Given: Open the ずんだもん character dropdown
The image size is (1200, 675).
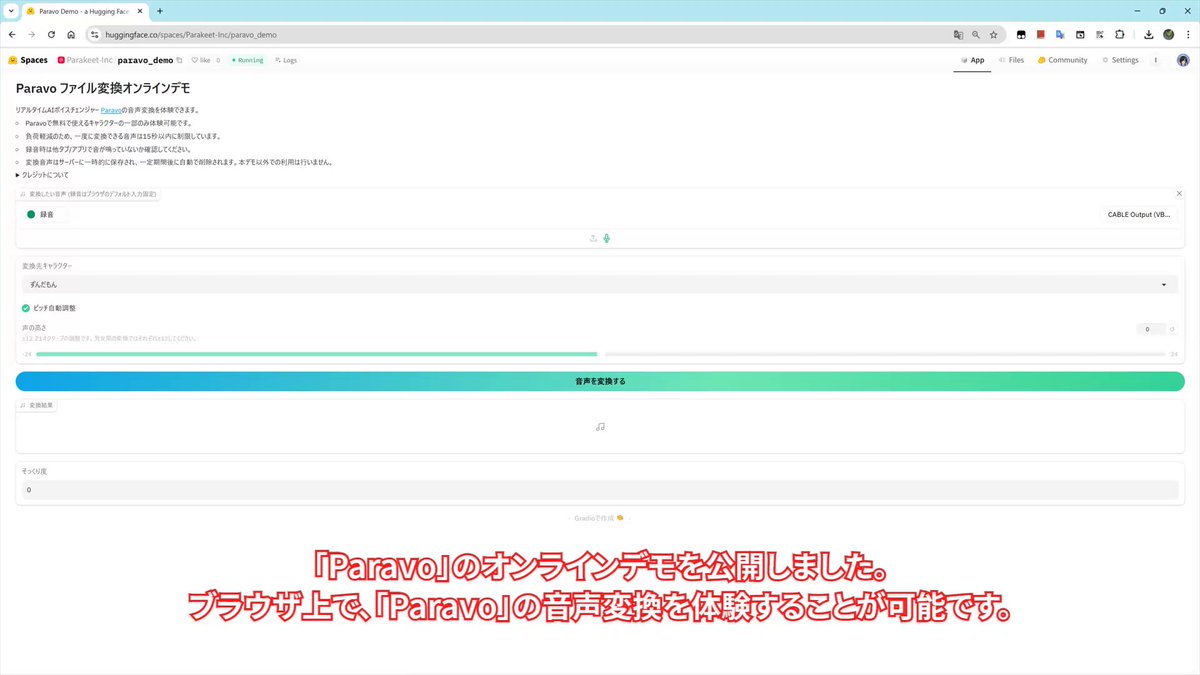Looking at the screenshot, I should (600, 285).
